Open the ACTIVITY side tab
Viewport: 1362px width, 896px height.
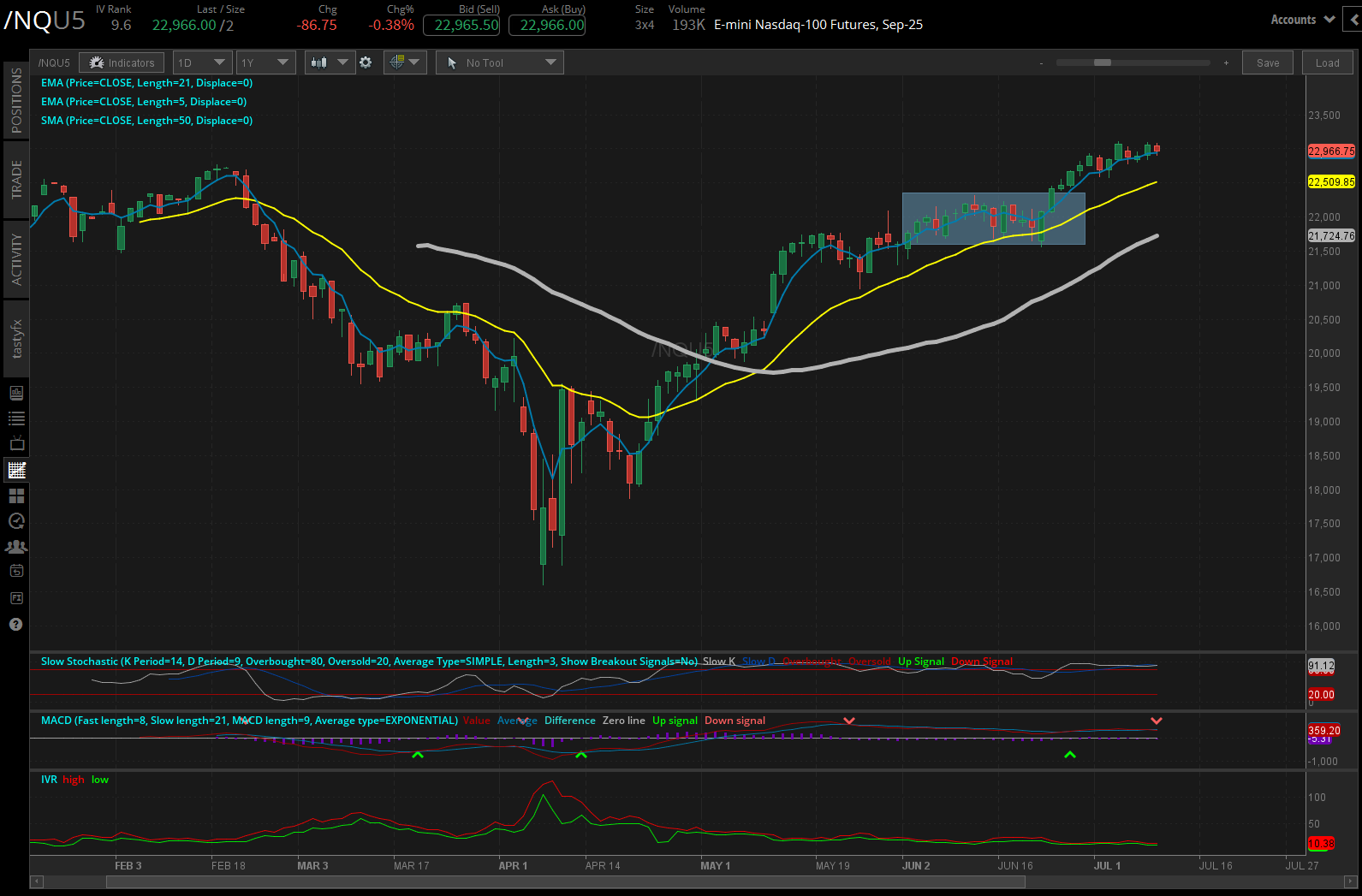click(16, 259)
